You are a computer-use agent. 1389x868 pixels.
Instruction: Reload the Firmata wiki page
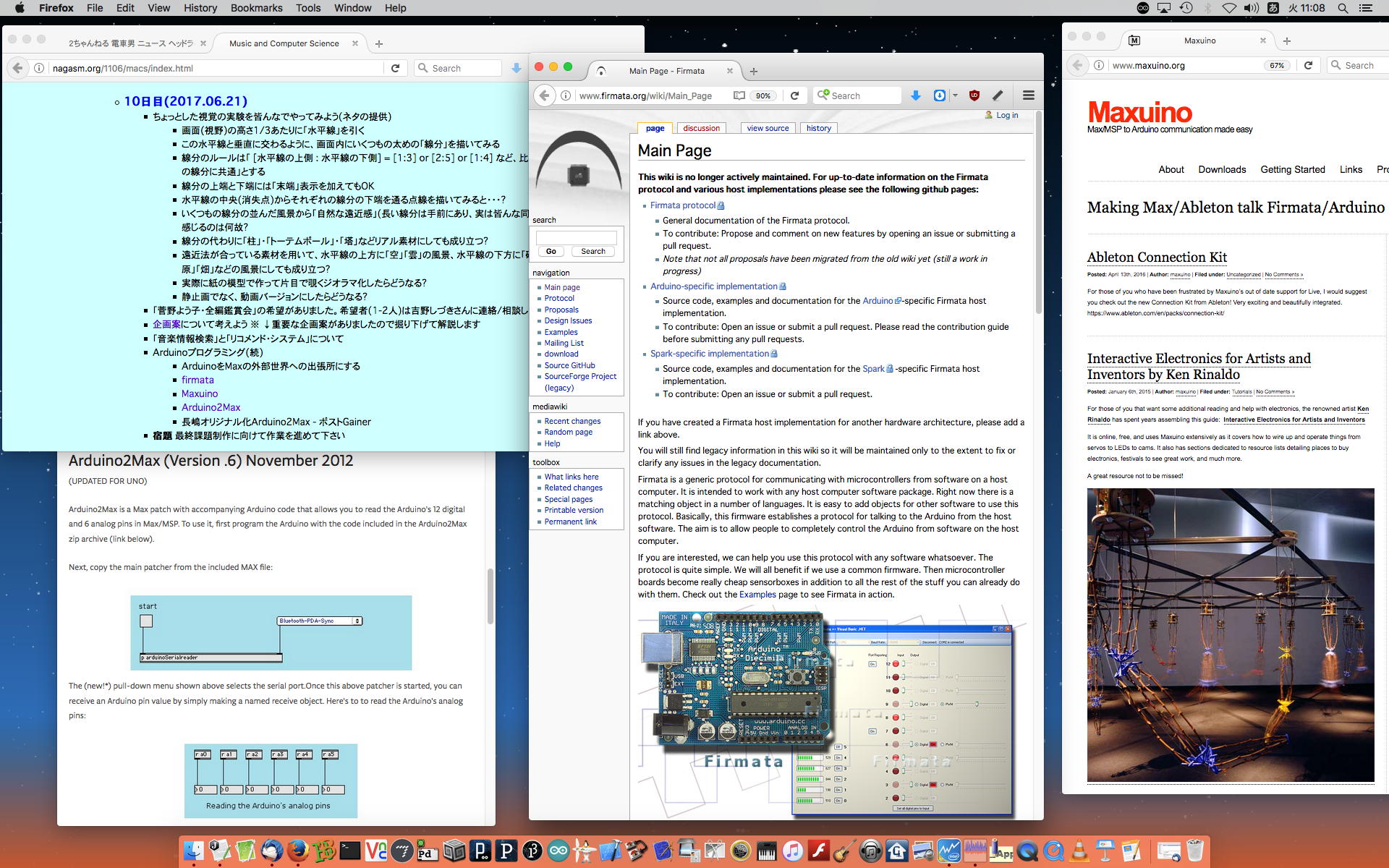794,95
